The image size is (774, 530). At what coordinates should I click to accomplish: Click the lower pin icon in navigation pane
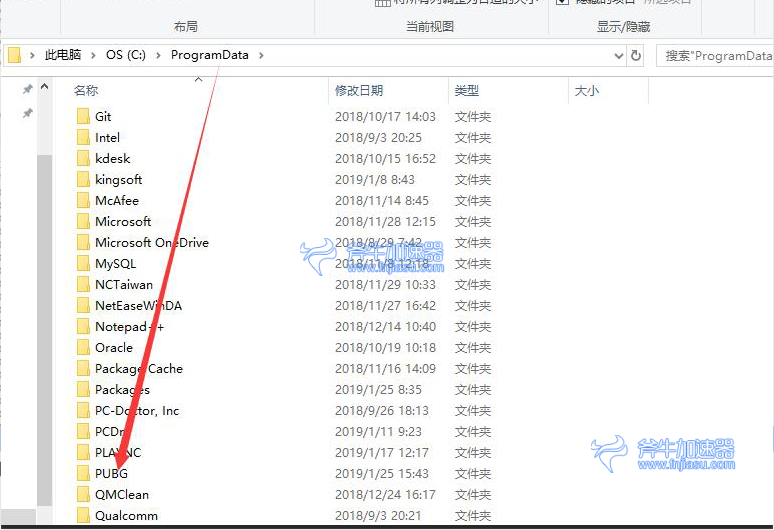point(28,114)
